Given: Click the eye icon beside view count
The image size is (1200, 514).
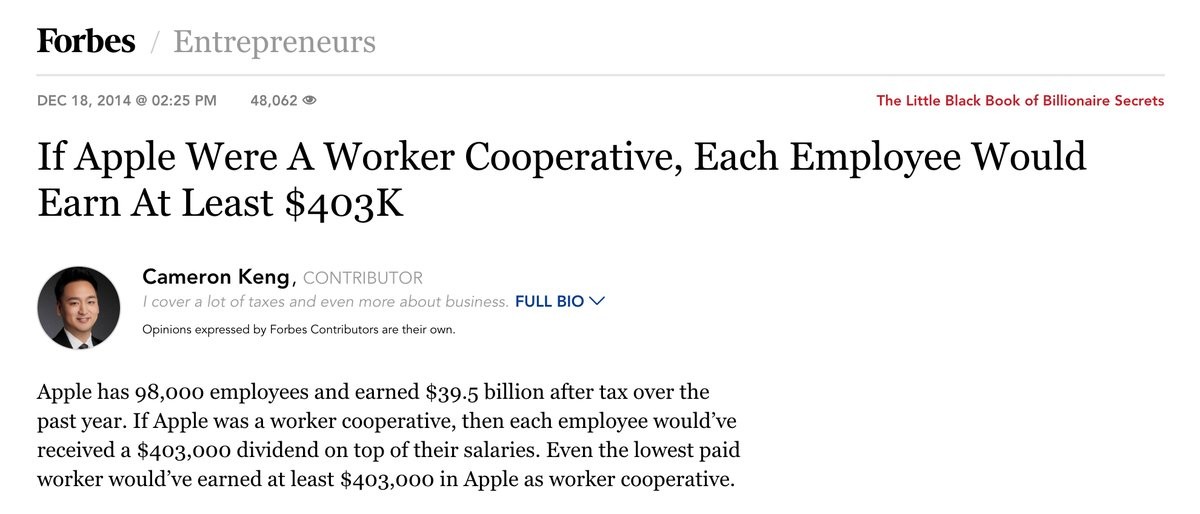Looking at the screenshot, I should click(309, 100).
